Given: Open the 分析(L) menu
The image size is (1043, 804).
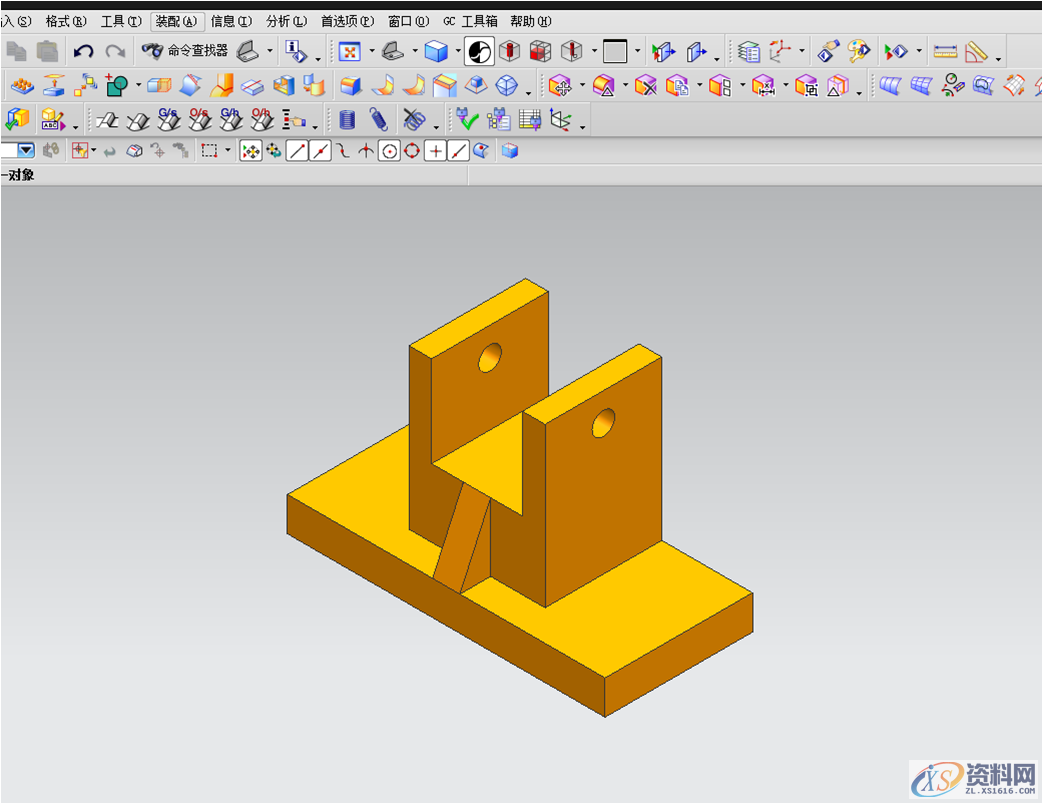Looking at the screenshot, I should coord(286,21).
